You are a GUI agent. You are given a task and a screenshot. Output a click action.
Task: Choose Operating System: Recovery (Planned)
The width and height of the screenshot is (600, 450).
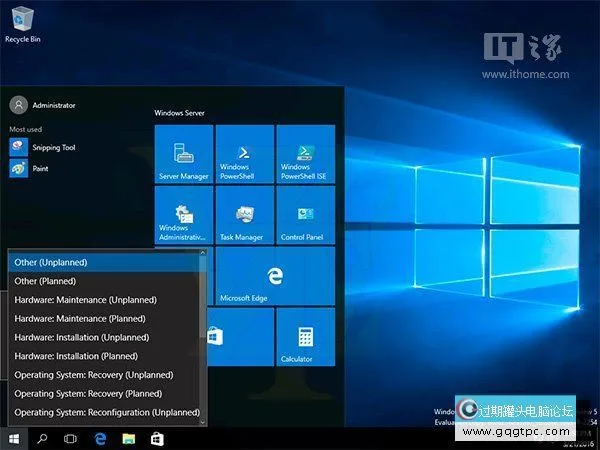tap(102, 393)
